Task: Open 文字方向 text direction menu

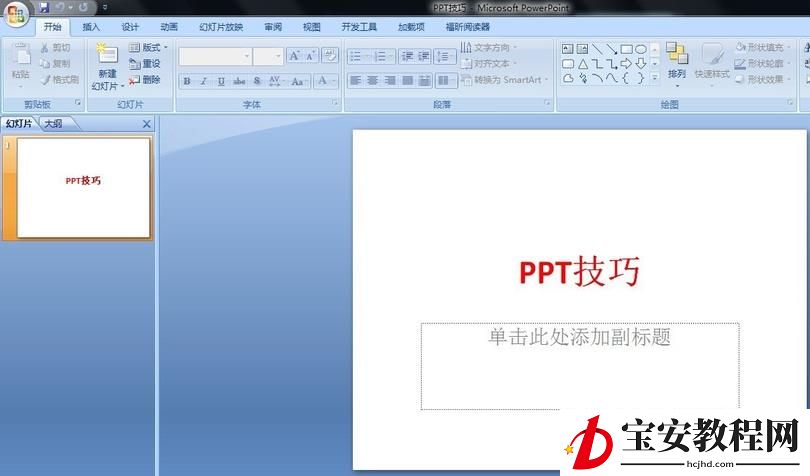Action: coord(489,48)
